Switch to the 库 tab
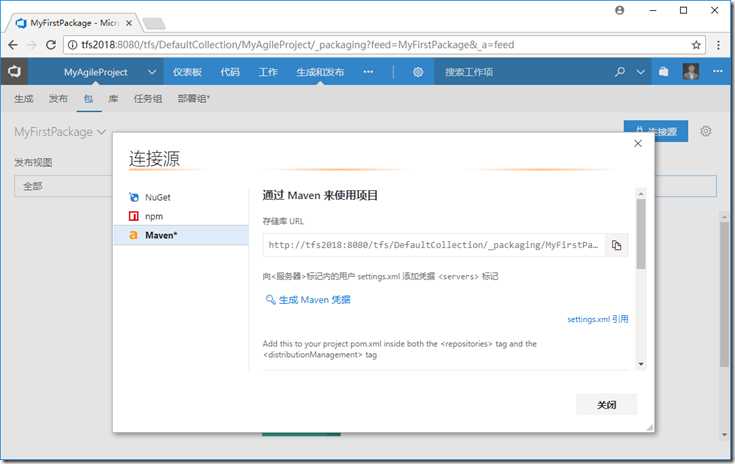Image resolution: width=735 pixels, height=464 pixels. 113,98
